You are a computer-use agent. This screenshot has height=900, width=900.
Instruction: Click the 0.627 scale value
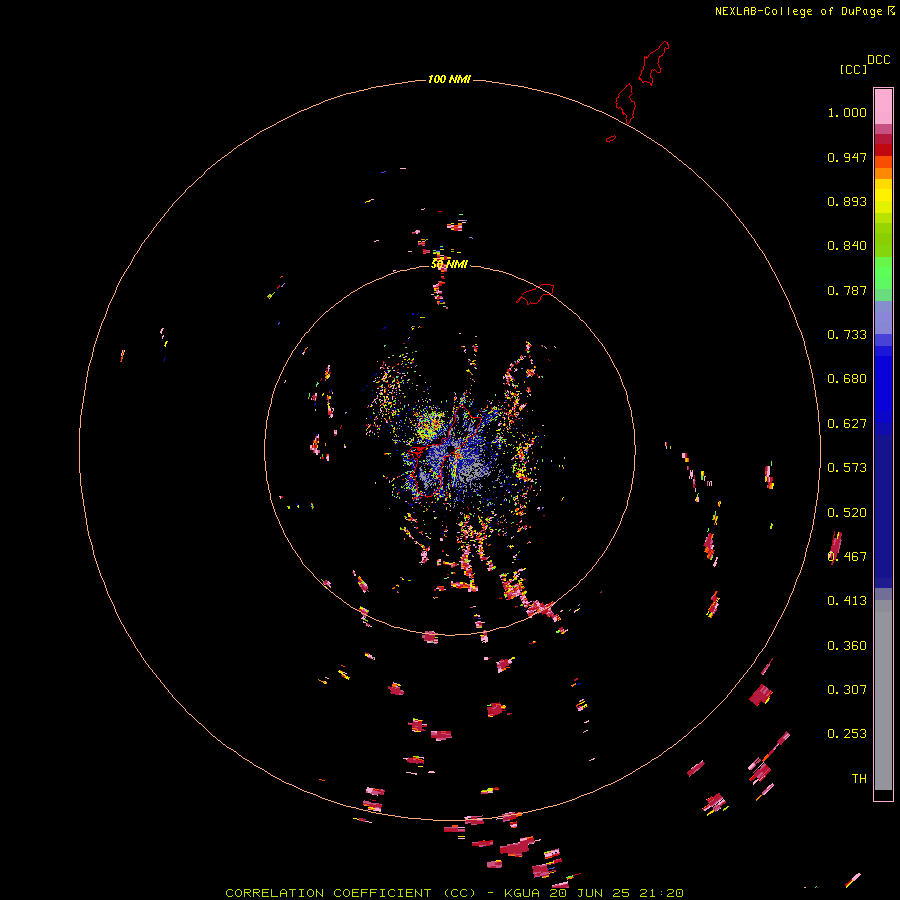click(x=847, y=424)
